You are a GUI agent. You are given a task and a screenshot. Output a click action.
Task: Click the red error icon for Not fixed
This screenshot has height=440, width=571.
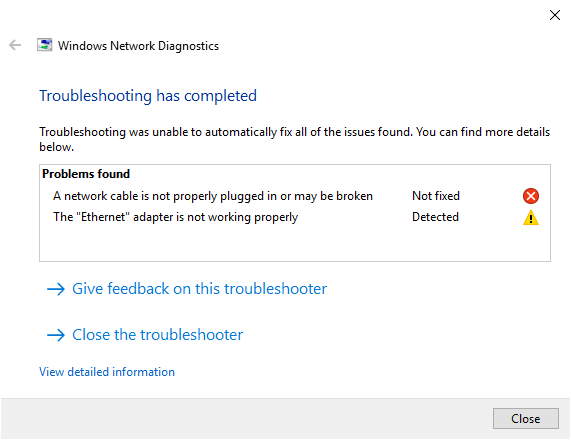(531, 196)
